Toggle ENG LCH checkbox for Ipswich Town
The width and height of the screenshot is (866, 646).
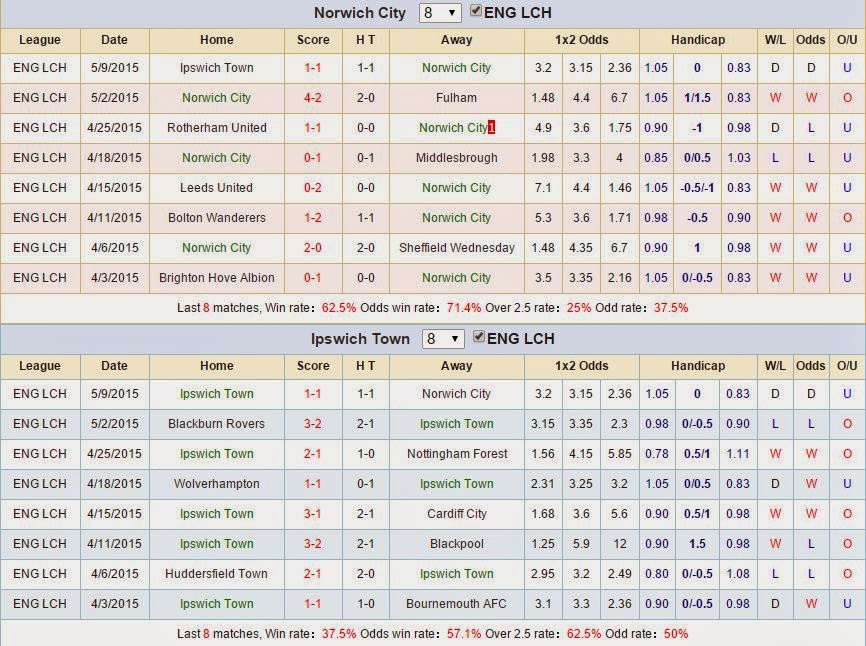[x=479, y=336]
